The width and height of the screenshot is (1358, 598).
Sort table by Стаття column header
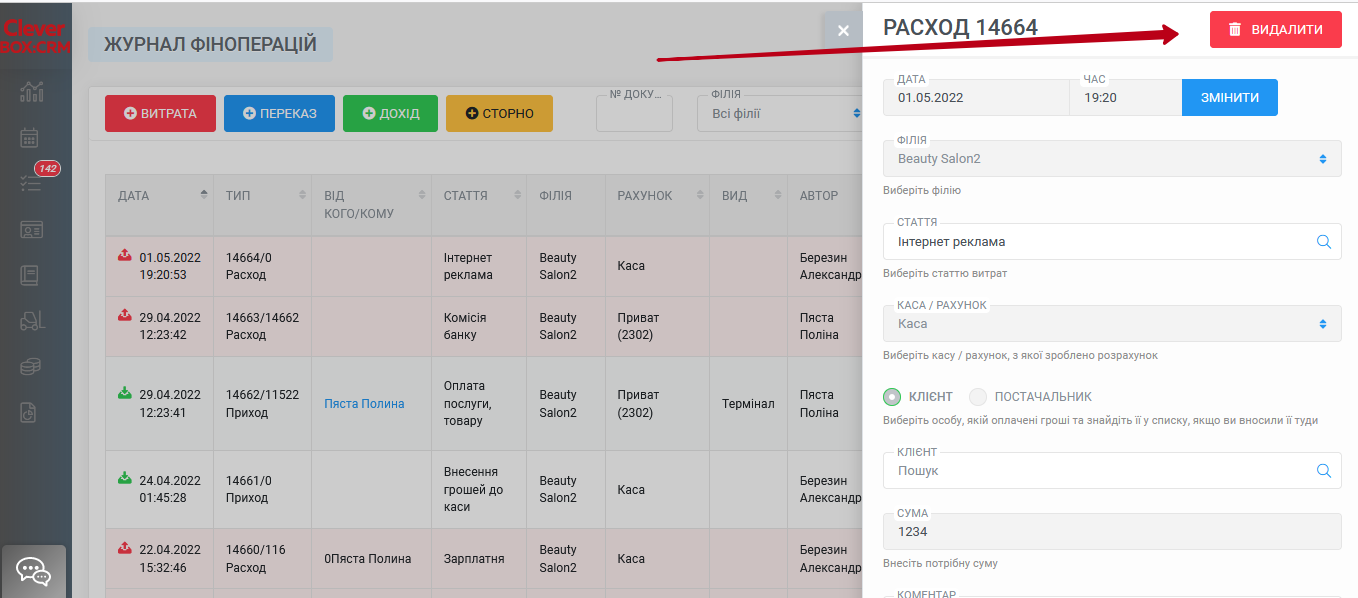click(478, 196)
